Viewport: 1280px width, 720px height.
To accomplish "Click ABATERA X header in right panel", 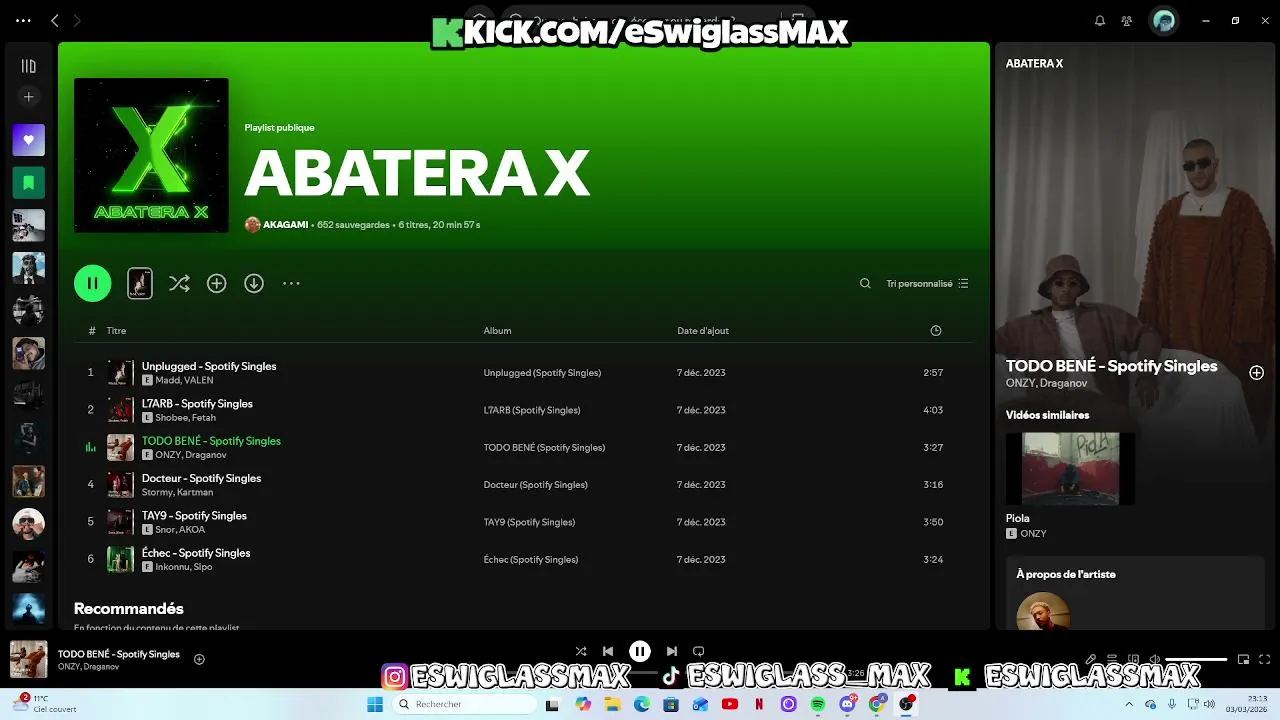I will point(1034,63).
